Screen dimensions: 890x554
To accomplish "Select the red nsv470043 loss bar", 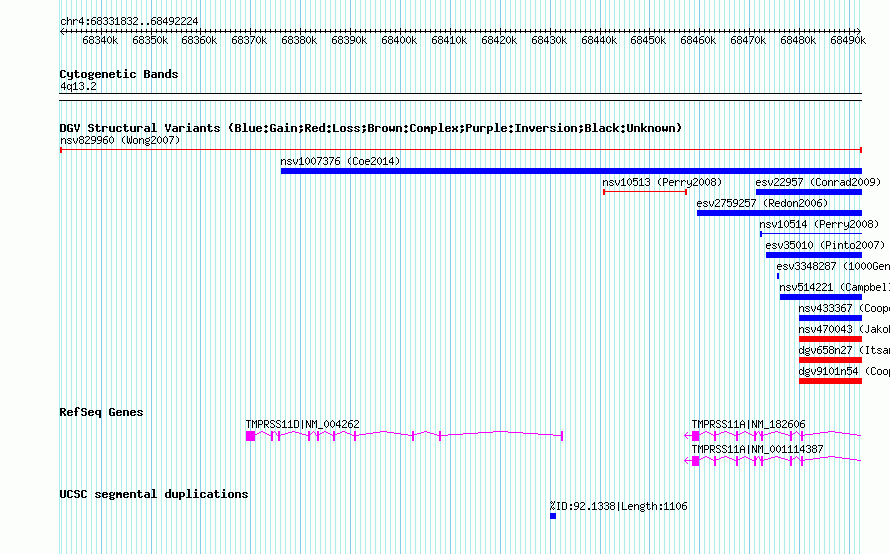I will [830, 339].
